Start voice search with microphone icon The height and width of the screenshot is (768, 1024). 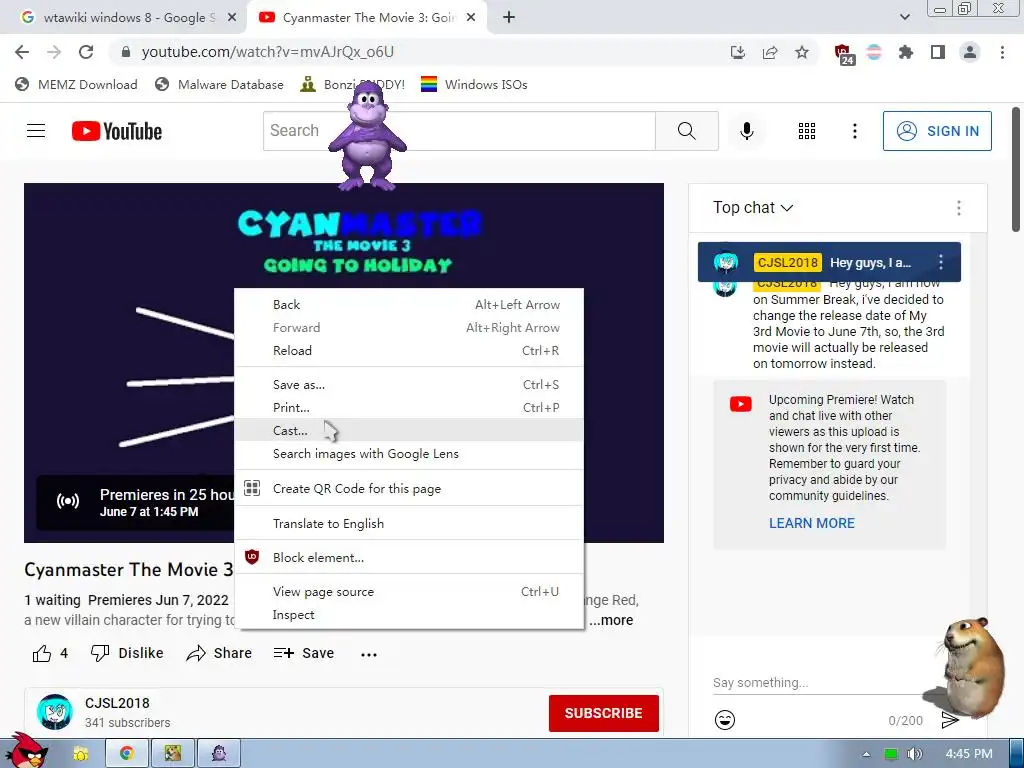[x=746, y=131]
